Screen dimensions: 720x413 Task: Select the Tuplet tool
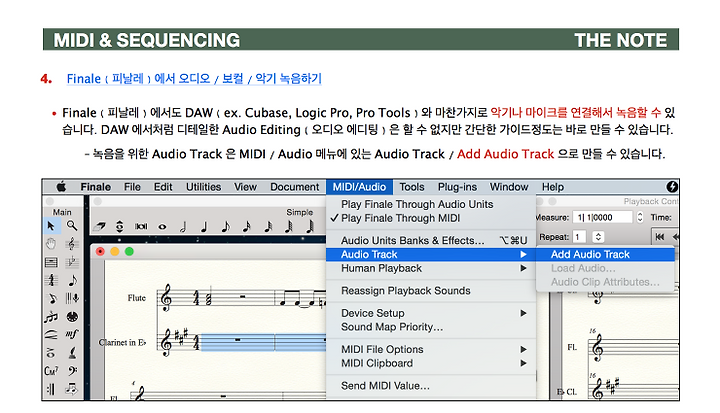(51, 317)
